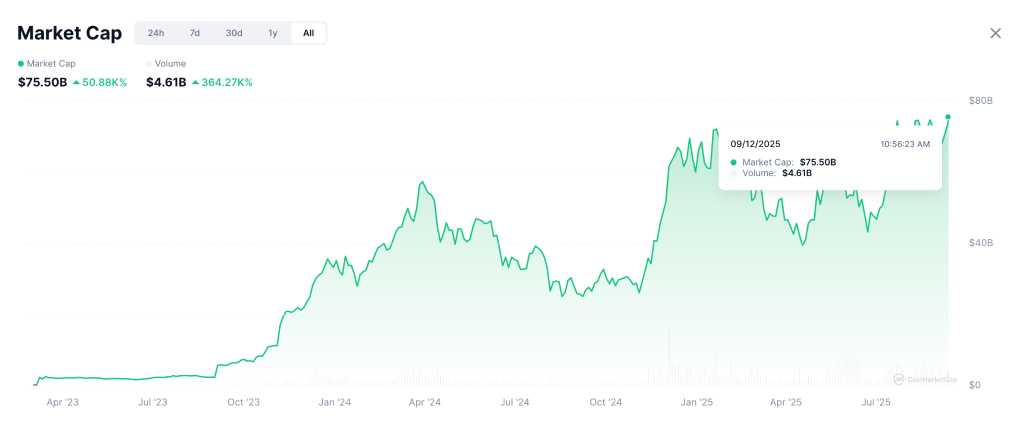Click the green up arrow beside 364.27K%

point(195,82)
